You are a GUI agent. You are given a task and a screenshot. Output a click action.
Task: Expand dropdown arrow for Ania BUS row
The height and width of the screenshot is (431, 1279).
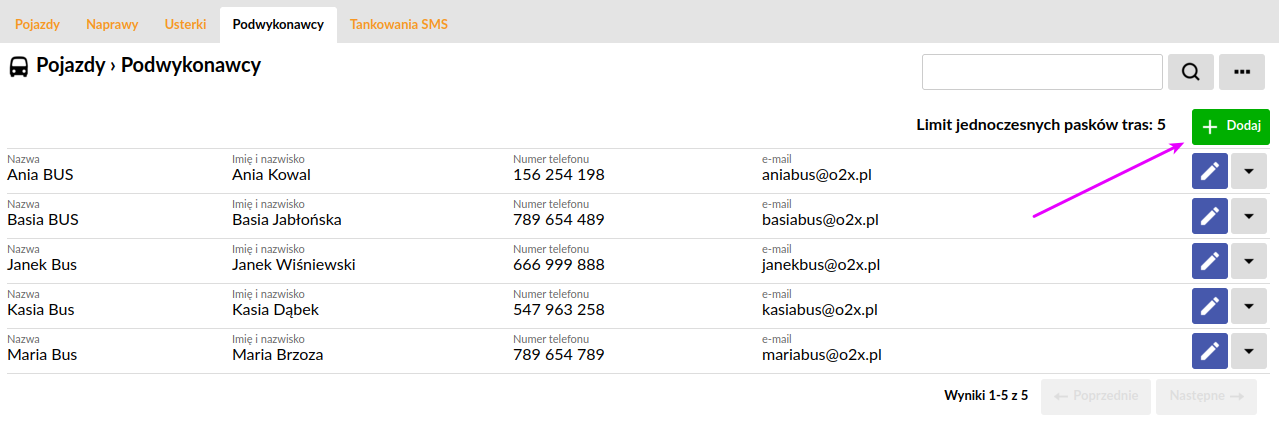1249,171
